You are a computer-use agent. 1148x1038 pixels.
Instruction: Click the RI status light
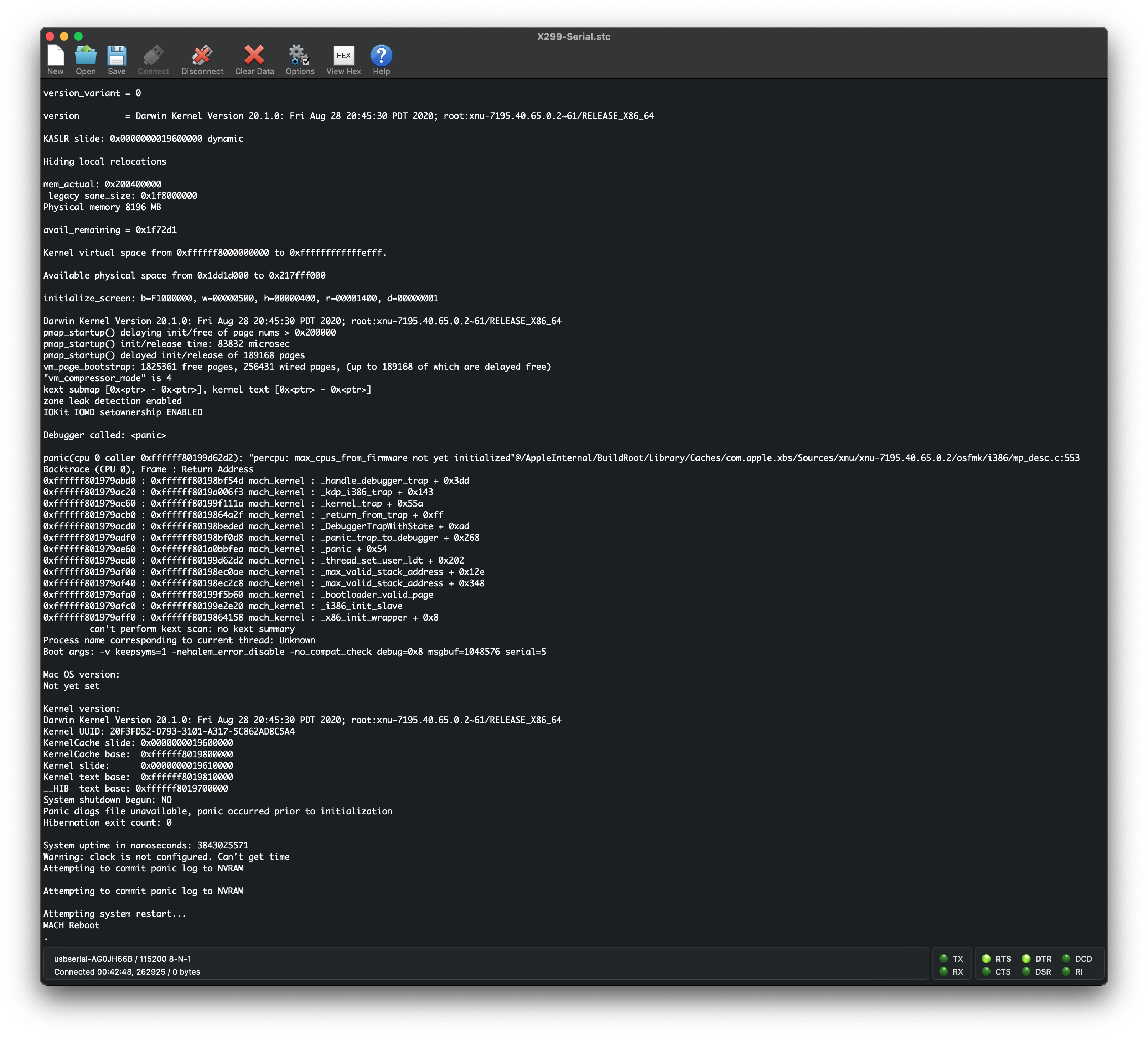tap(1066, 971)
